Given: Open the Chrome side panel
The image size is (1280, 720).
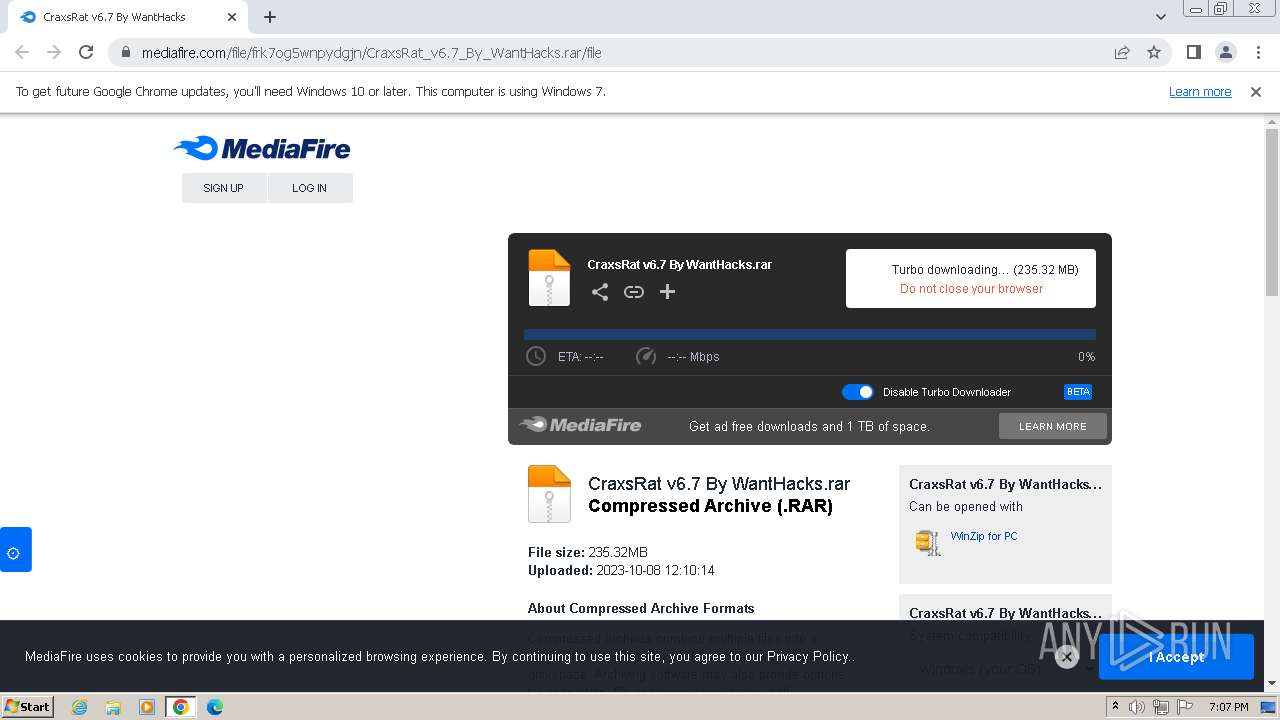Looking at the screenshot, I should pyautogui.click(x=1193, y=52).
